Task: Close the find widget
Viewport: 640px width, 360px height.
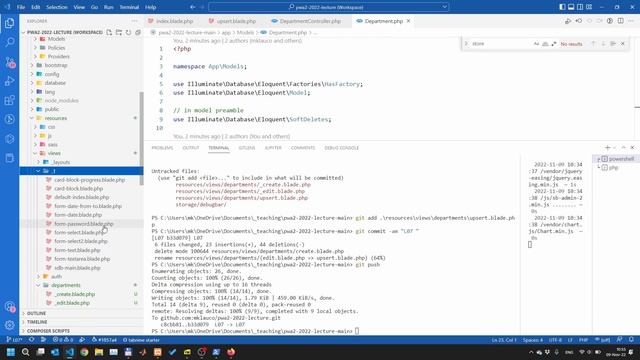Action: click(622, 44)
